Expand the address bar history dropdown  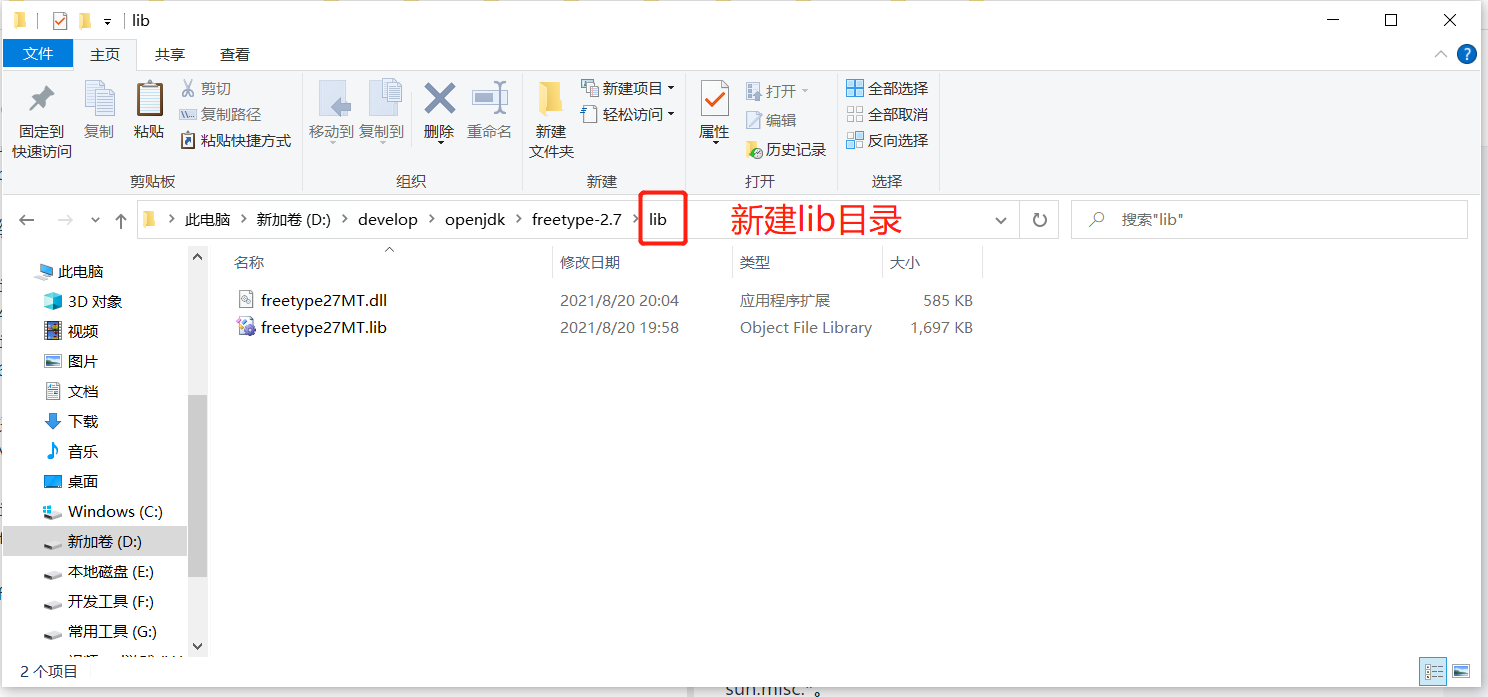pyautogui.click(x=1001, y=220)
